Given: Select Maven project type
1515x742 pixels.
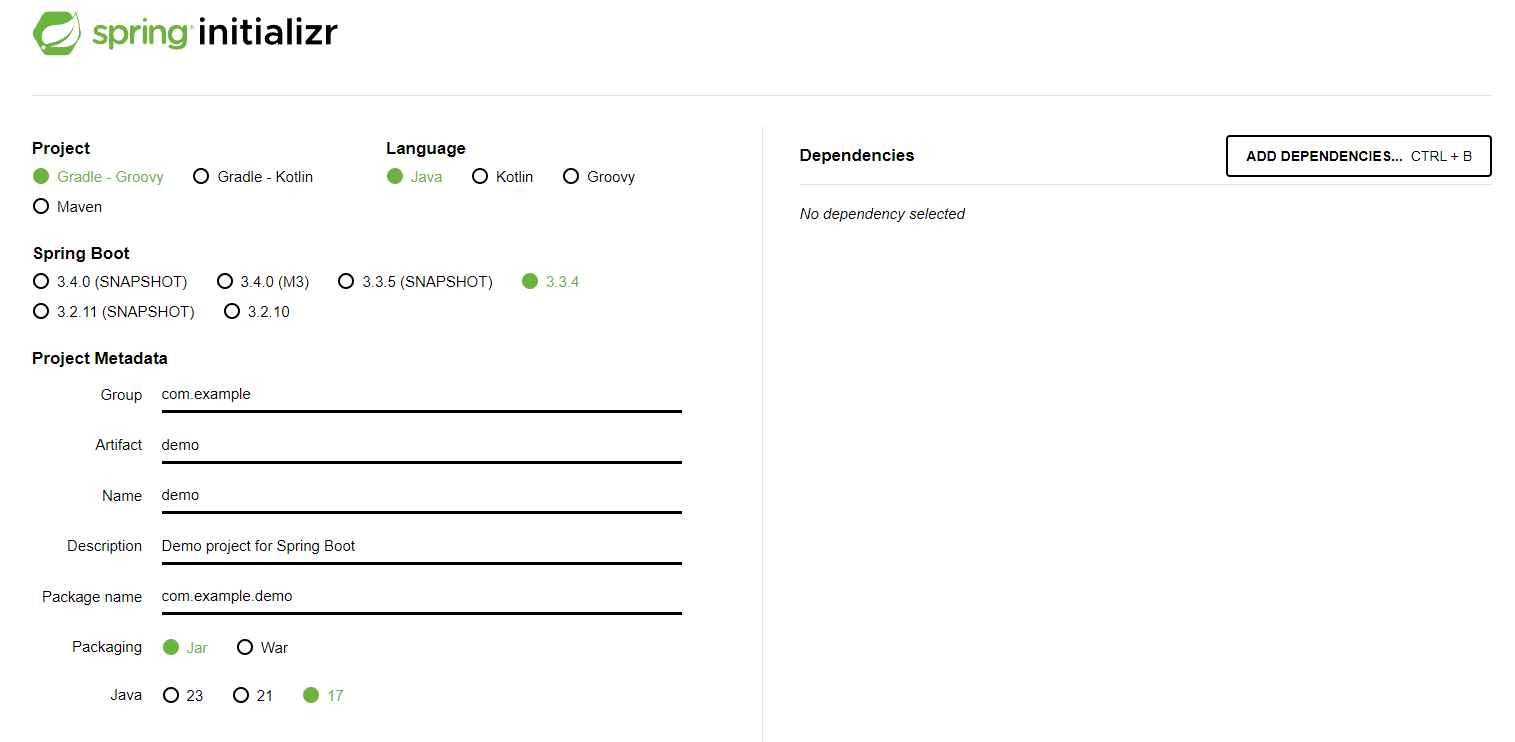Looking at the screenshot, I should (67, 207).
